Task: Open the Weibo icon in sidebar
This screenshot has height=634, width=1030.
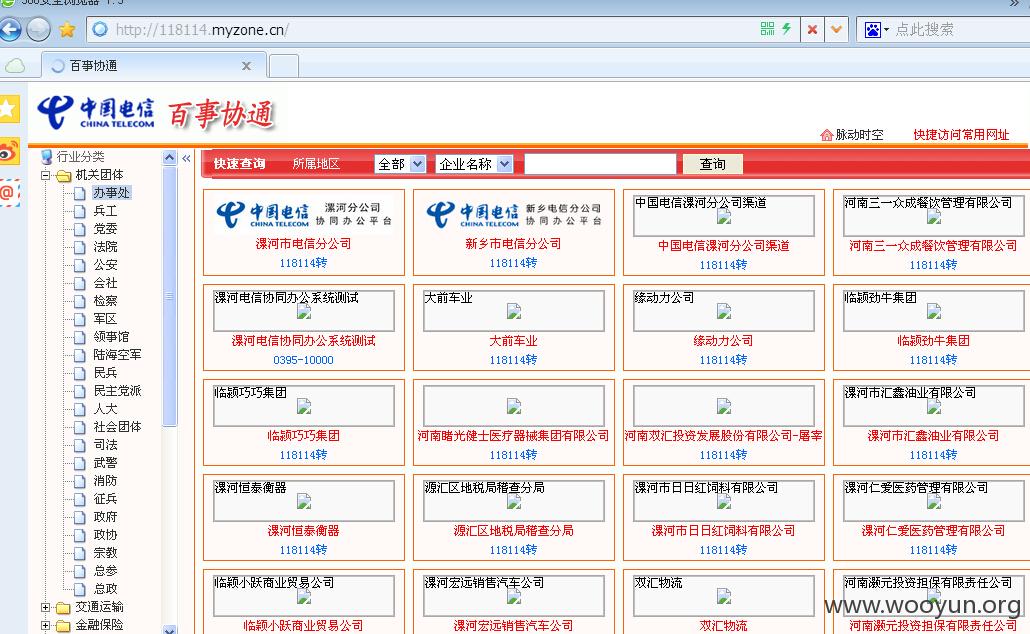Action: click(9, 152)
